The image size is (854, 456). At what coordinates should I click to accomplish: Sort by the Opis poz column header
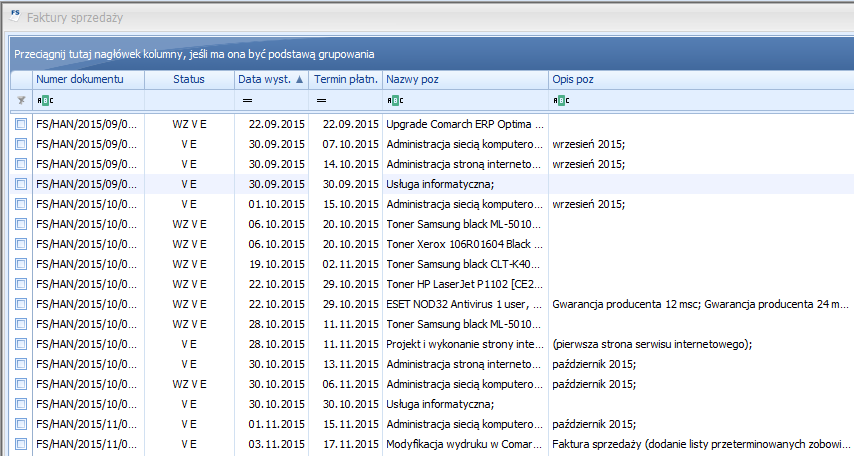[702, 80]
